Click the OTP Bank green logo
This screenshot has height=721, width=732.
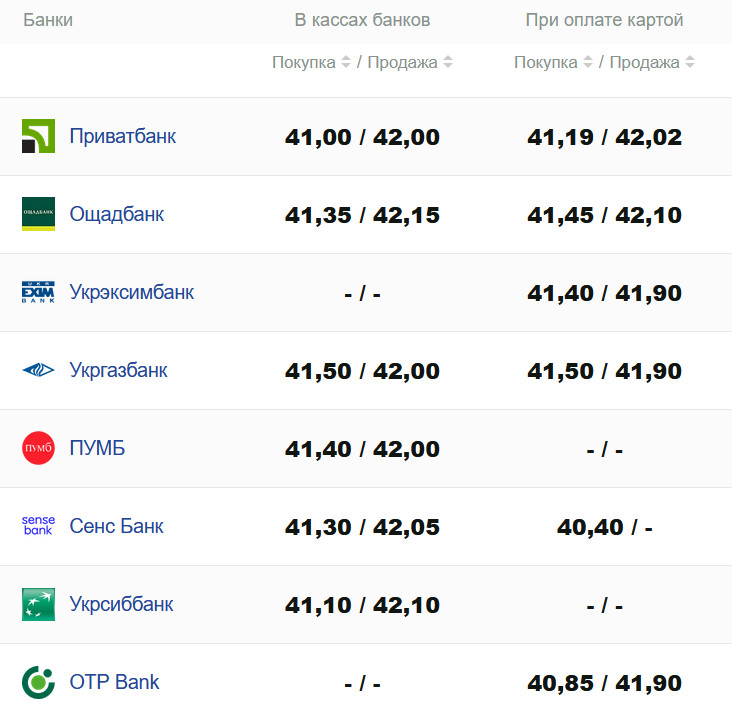[38, 682]
